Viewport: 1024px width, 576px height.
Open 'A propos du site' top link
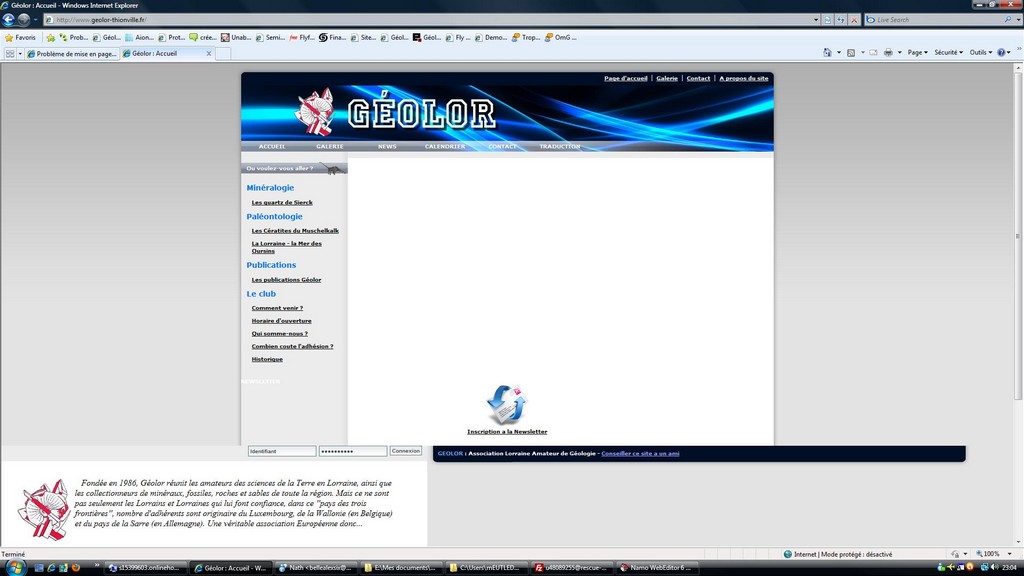744,78
